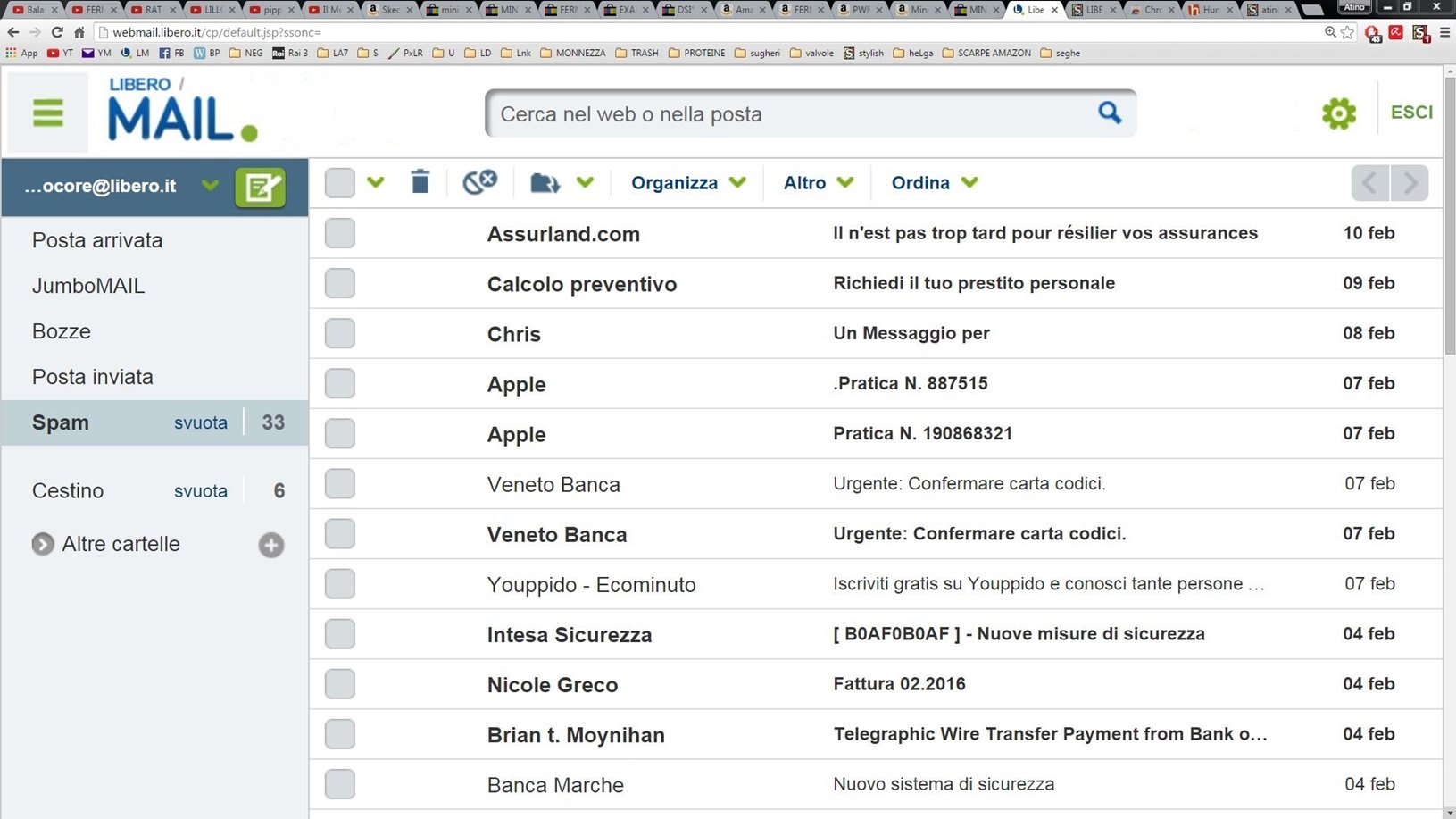Select the Calcolo preventivo message checkbox
This screenshot has height=819, width=1456.
click(x=339, y=283)
